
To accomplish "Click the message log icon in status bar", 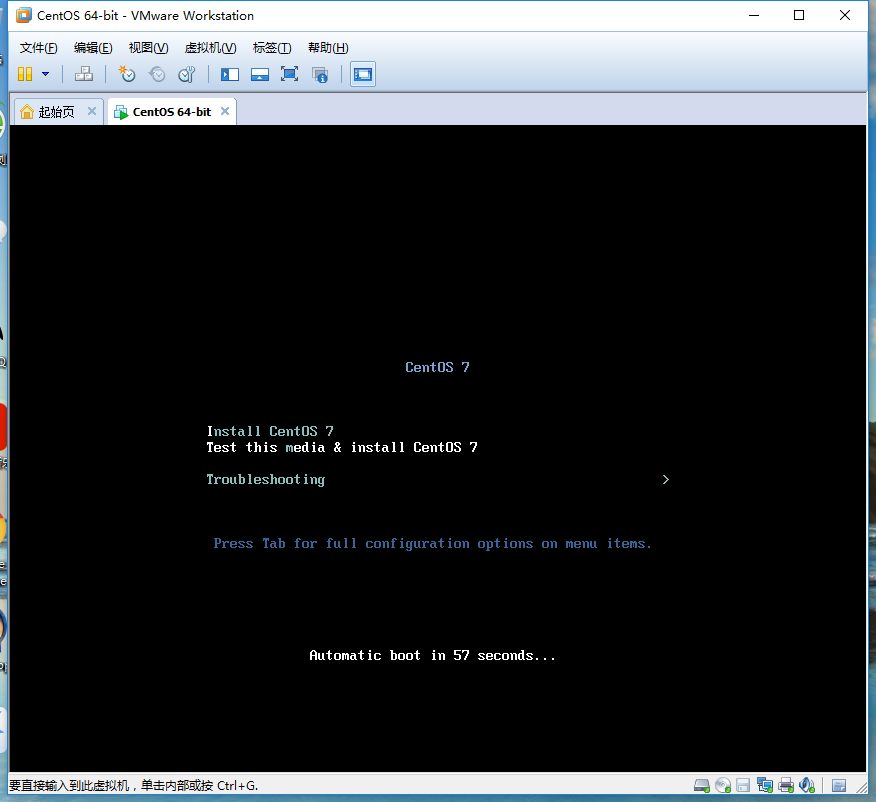I will click(x=839, y=786).
